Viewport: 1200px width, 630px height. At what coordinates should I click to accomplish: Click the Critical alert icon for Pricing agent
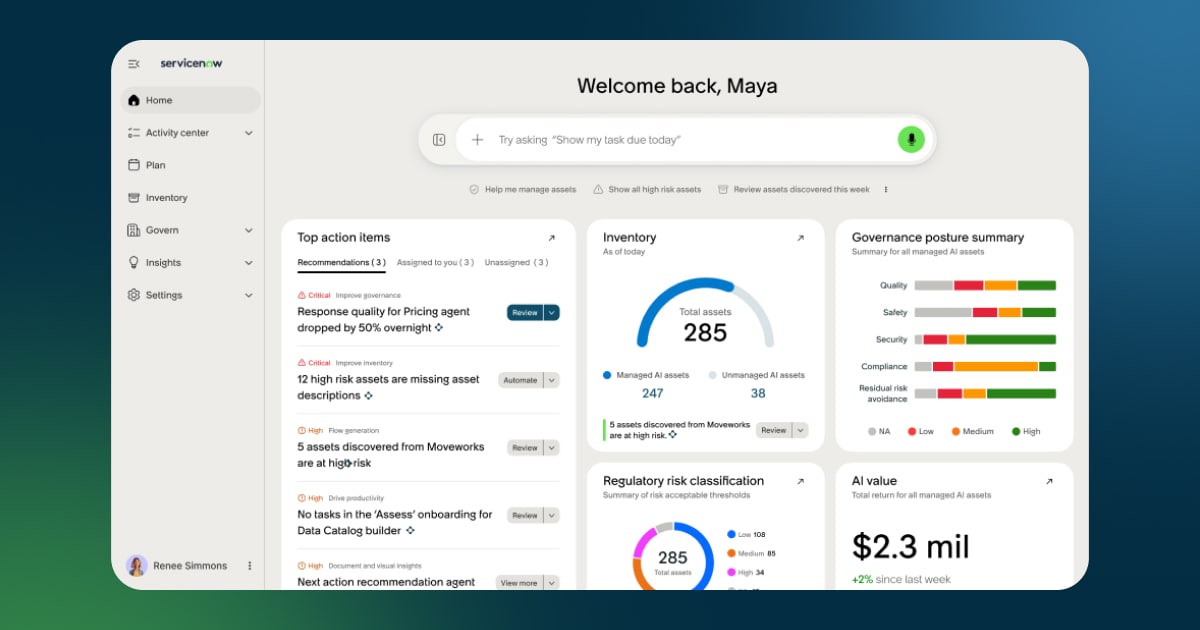[x=302, y=295]
